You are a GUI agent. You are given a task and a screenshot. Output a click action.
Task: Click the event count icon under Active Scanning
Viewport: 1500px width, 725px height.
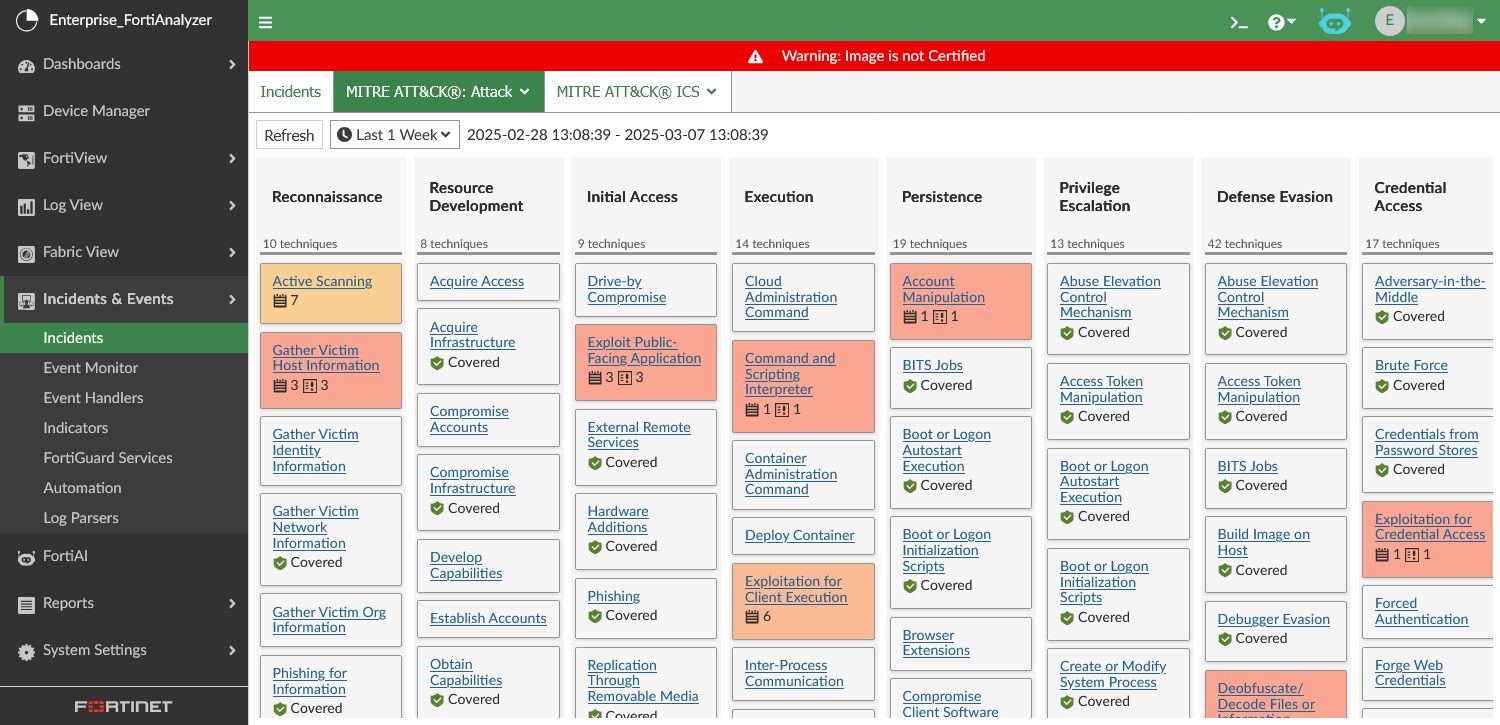280,300
